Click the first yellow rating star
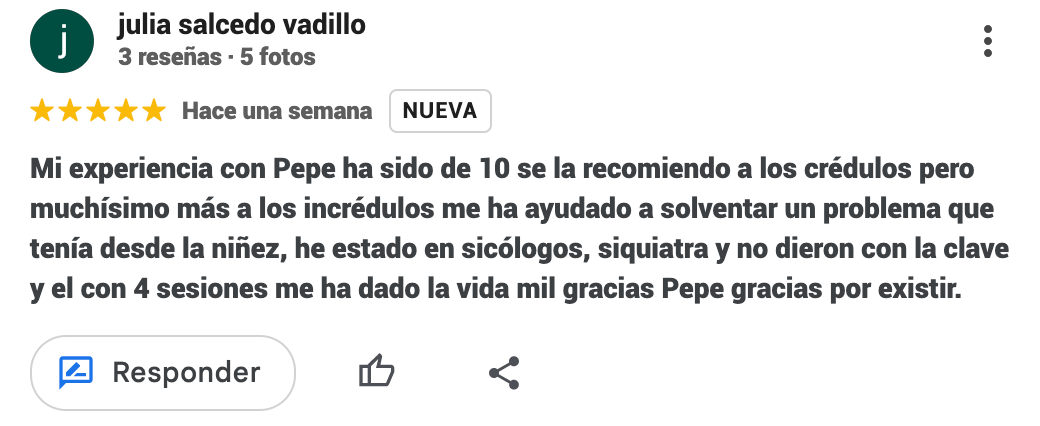This screenshot has height=426, width=1040. [x=43, y=111]
